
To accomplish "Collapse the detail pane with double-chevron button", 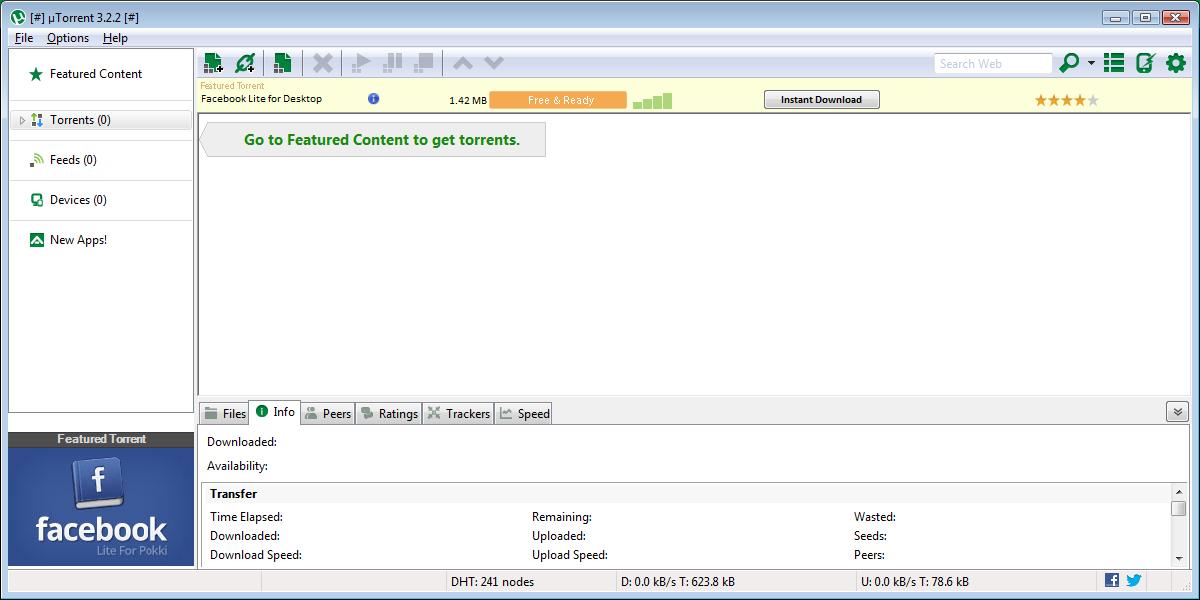I will click(1177, 412).
